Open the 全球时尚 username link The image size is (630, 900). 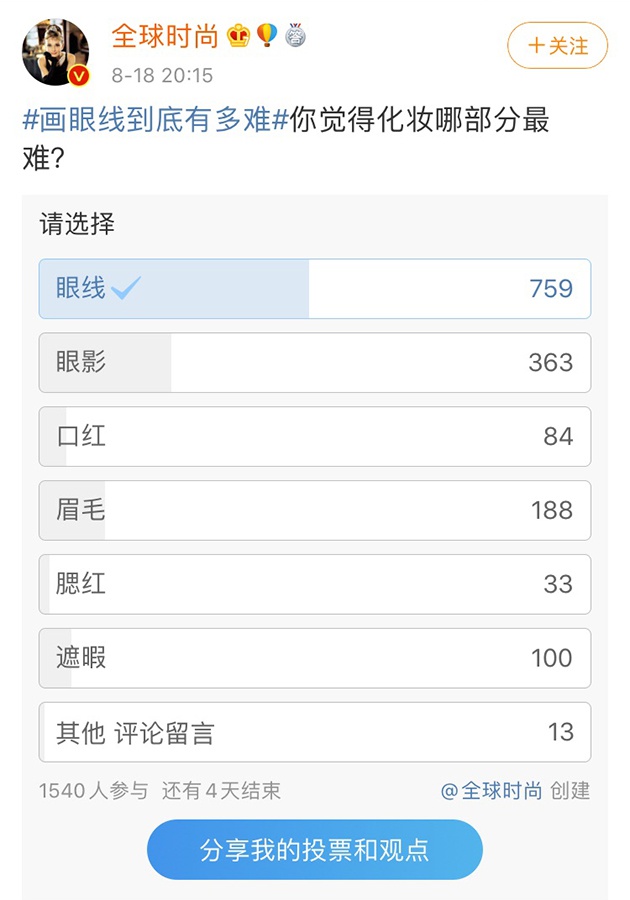[164, 37]
